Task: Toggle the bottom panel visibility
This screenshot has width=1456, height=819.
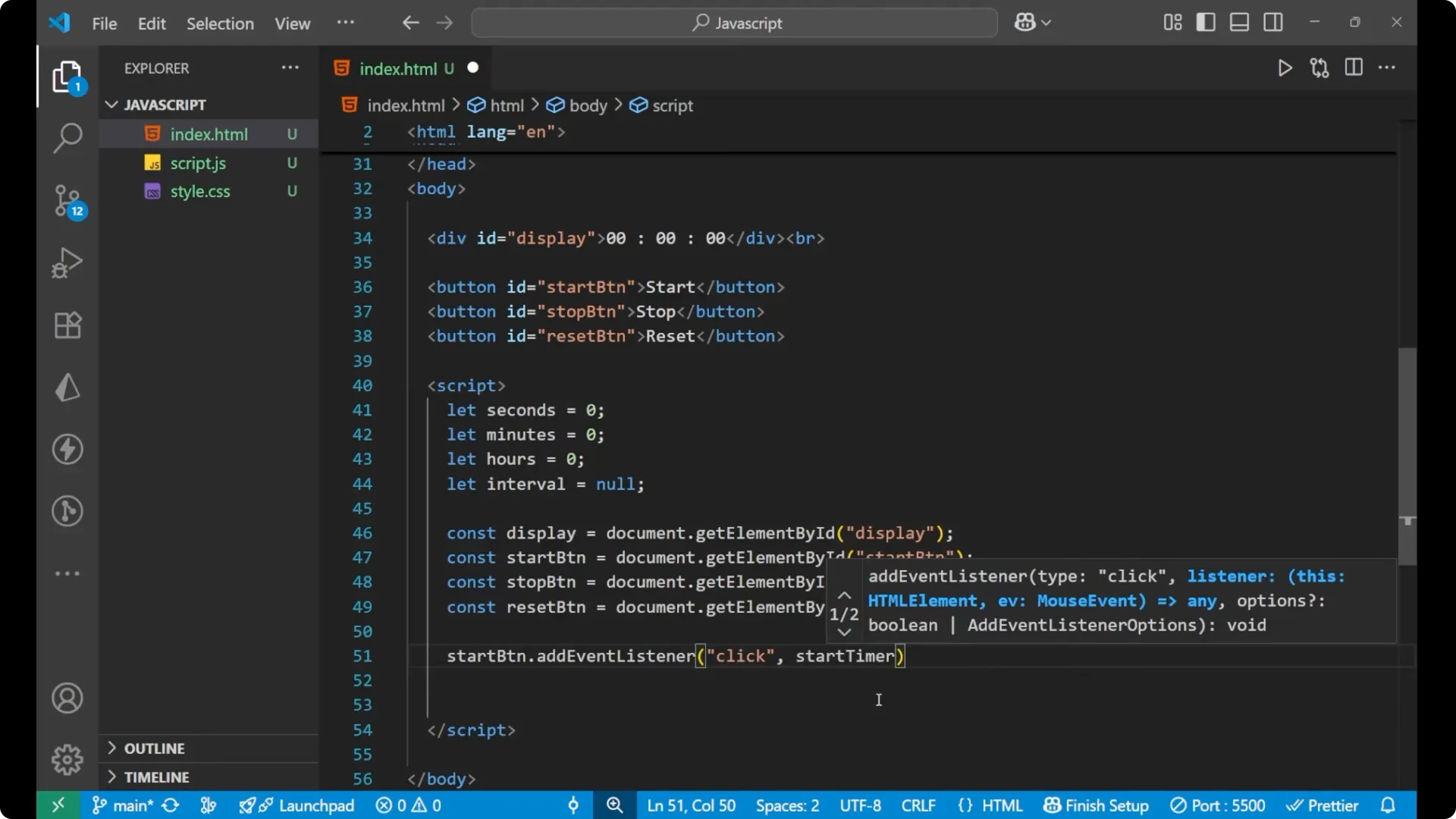Action: point(1238,22)
